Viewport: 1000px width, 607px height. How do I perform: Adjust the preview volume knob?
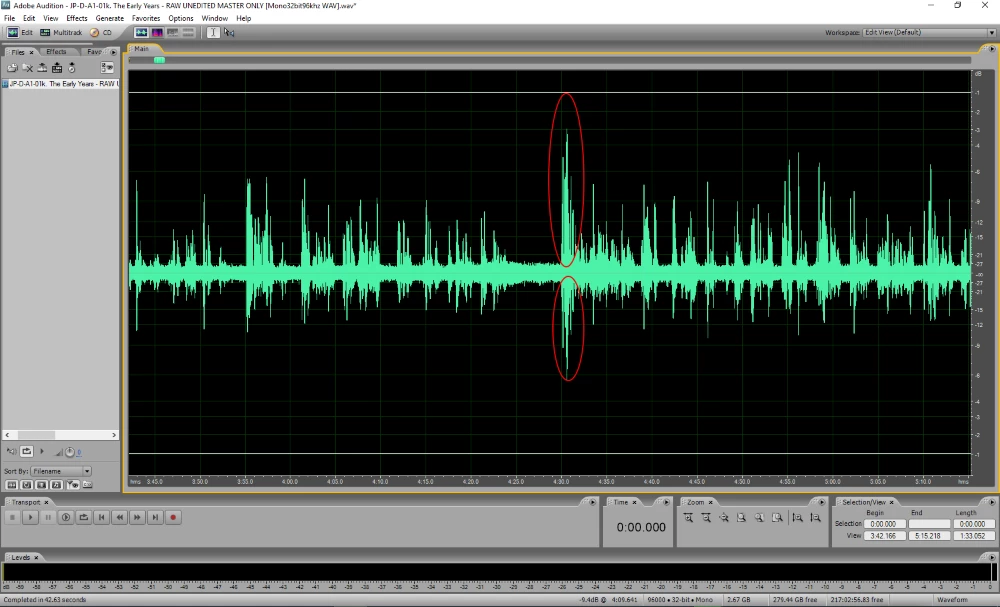70,452
